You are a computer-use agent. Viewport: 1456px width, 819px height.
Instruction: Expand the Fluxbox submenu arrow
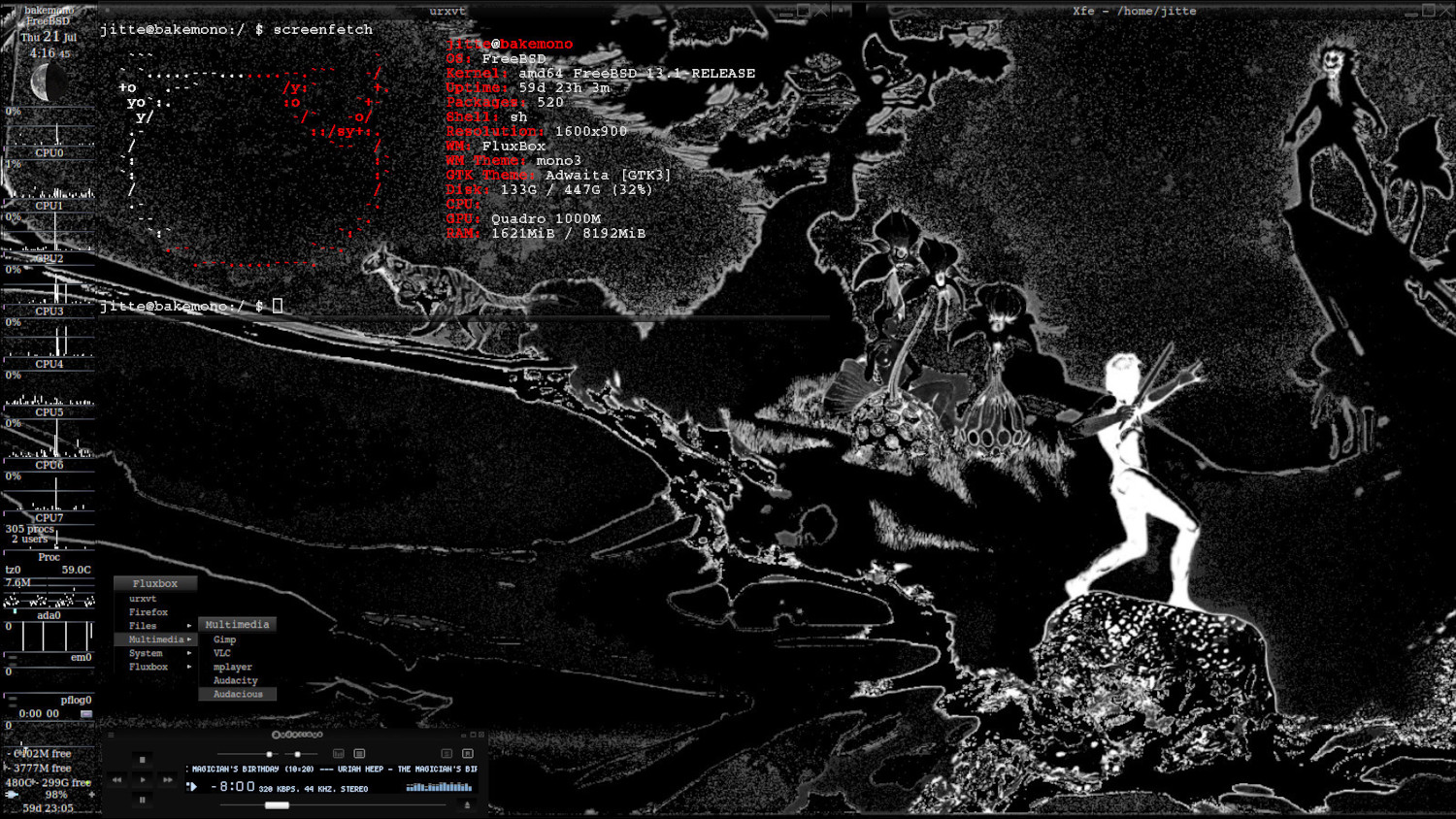189,667
